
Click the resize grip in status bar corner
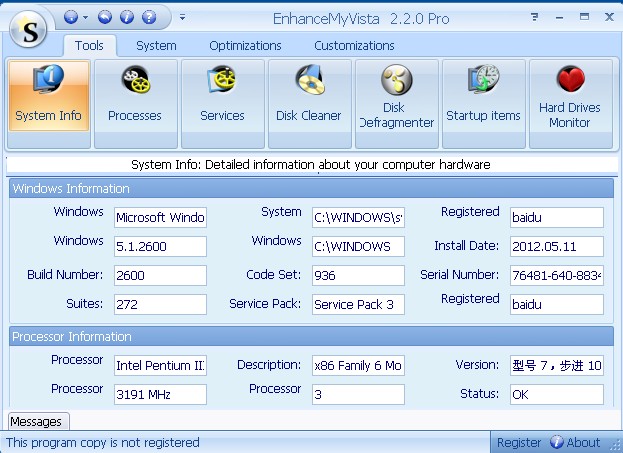[x=617, y=446]
